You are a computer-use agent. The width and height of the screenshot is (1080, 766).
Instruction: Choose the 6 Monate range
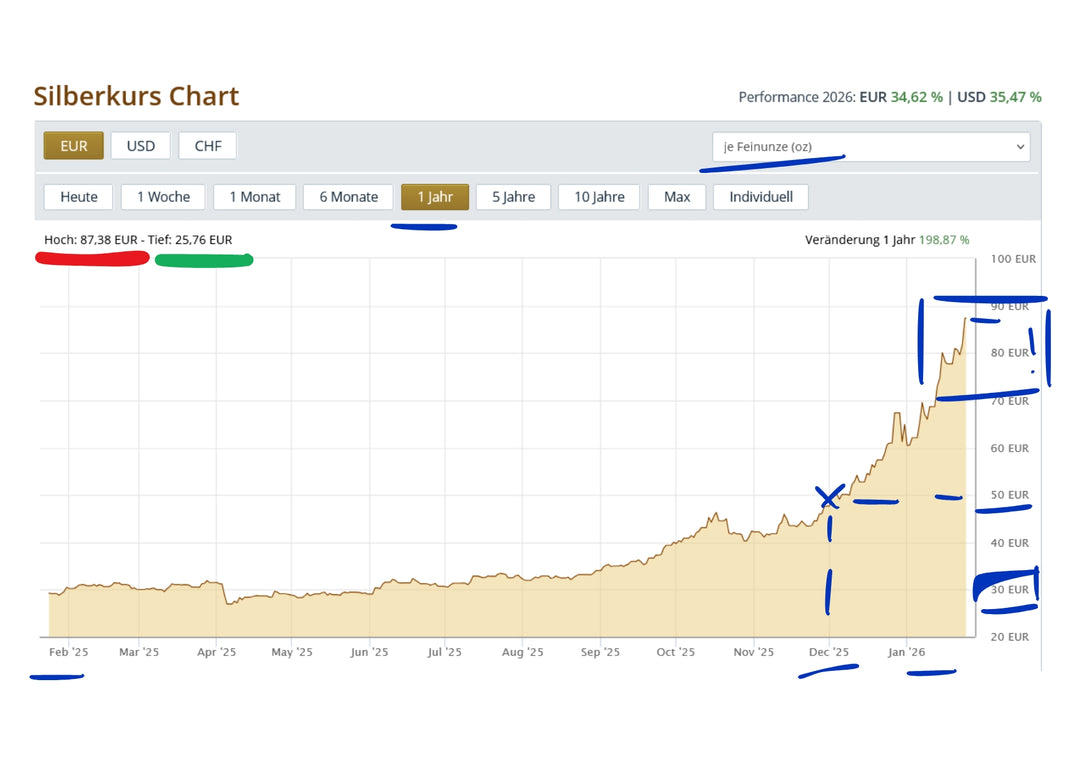coord(349,197)
